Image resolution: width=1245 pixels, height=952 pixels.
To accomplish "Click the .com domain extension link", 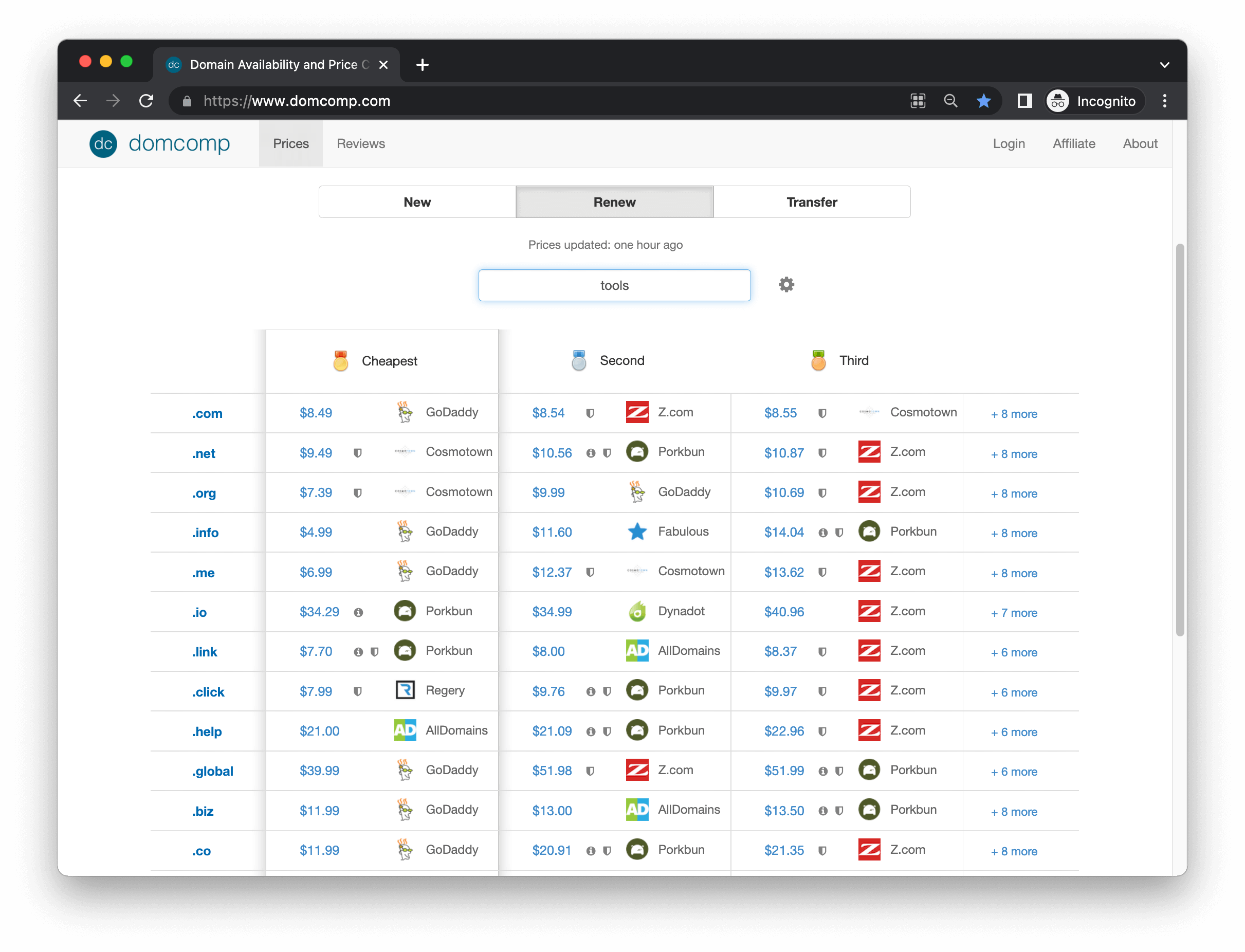I will 207,414.
